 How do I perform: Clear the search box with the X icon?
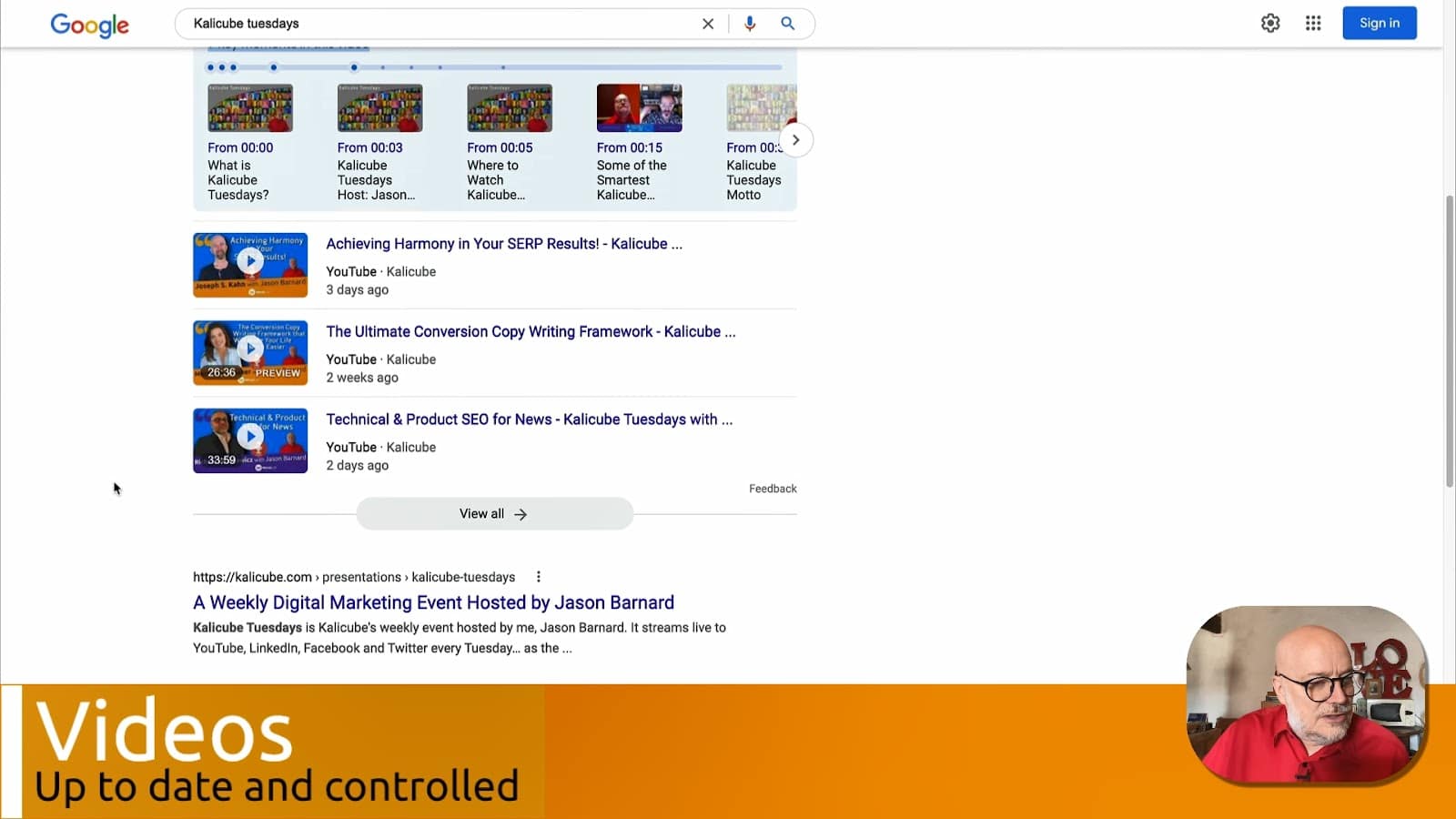pos(708,24)
